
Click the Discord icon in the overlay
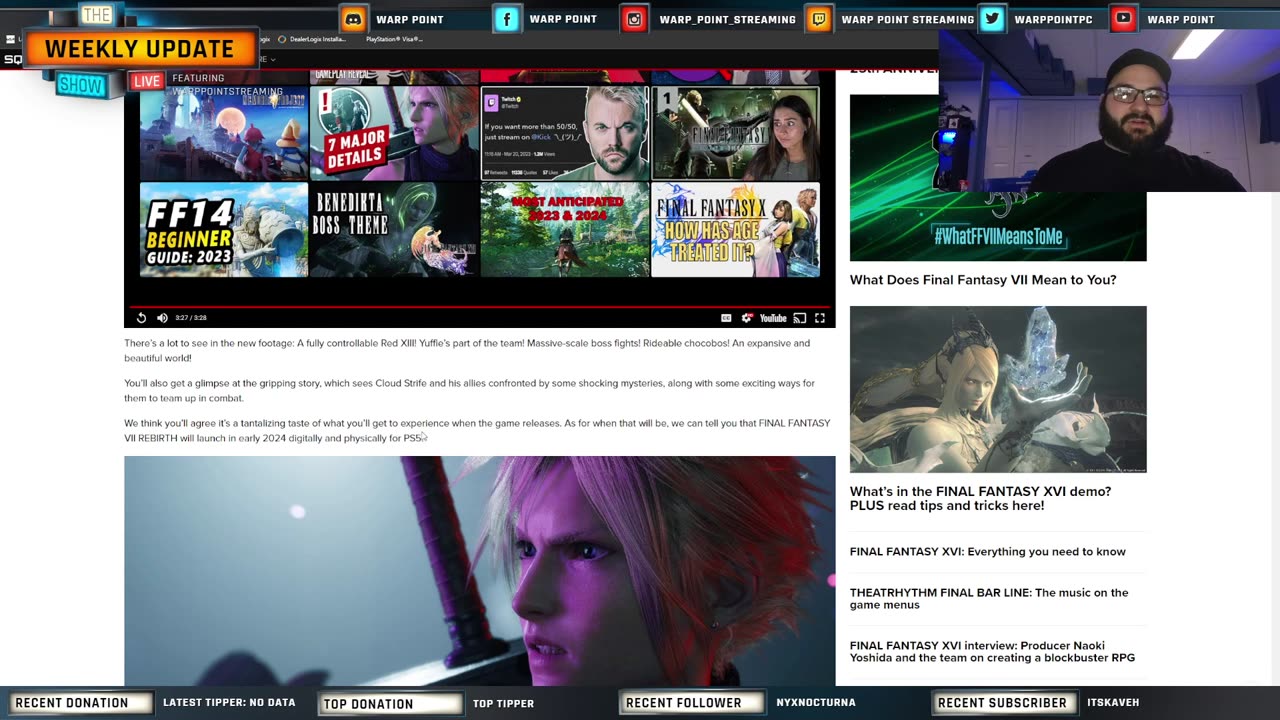[353, 18]
